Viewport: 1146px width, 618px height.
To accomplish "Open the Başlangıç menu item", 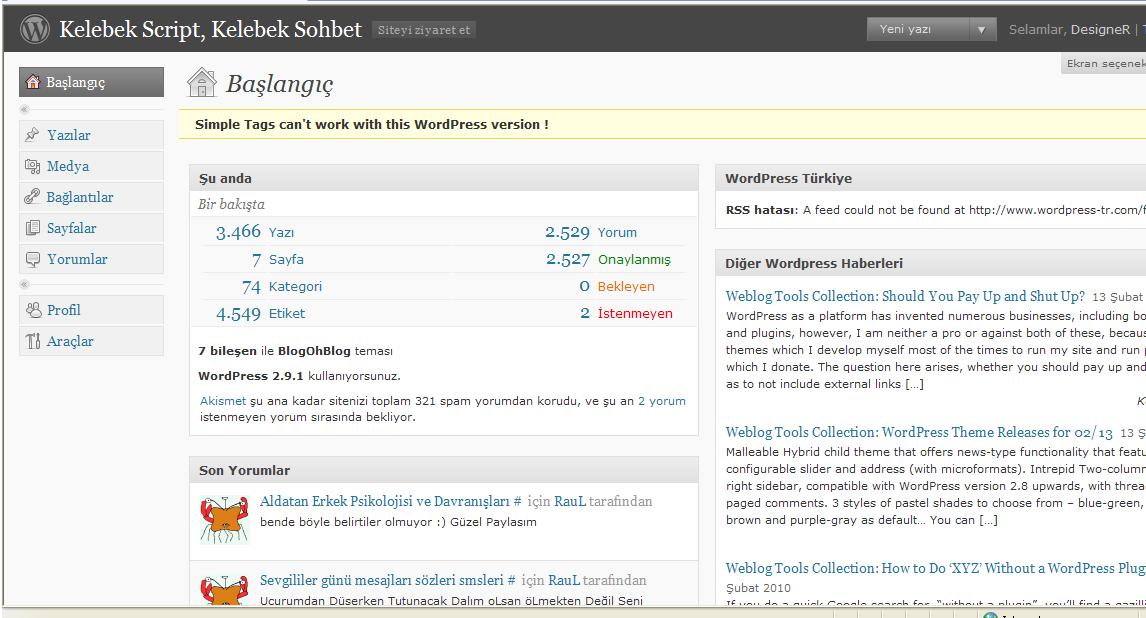I will [x=91, y=82].
